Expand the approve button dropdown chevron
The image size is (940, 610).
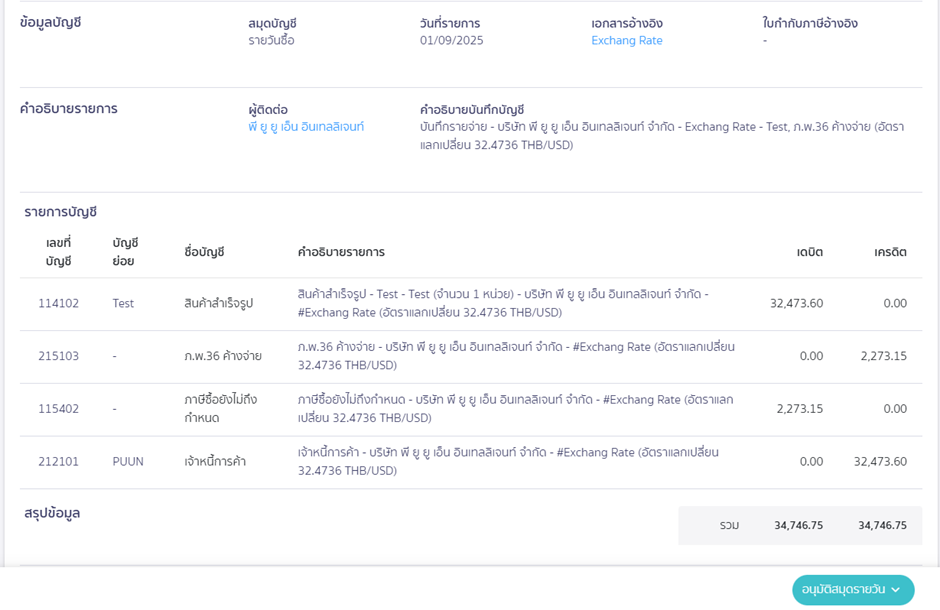(897, 590)
